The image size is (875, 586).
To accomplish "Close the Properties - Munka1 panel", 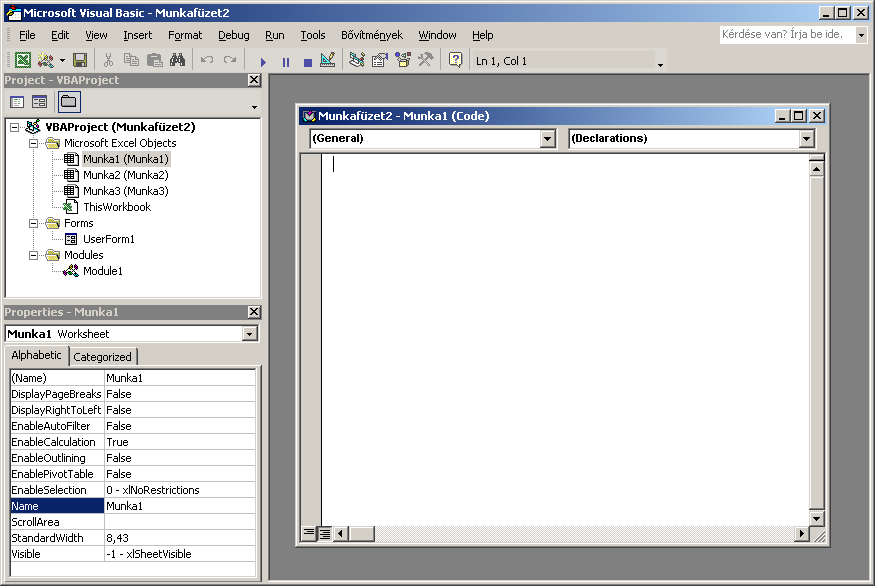I will (254, 312).
